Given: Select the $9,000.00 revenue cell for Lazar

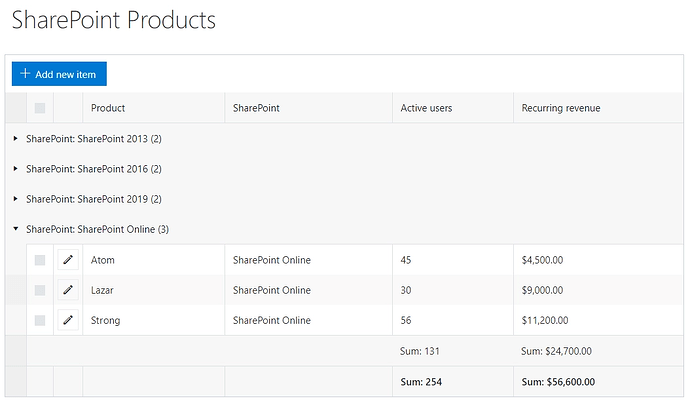Looking at the screenshot, I should click(x=543, y=290).
